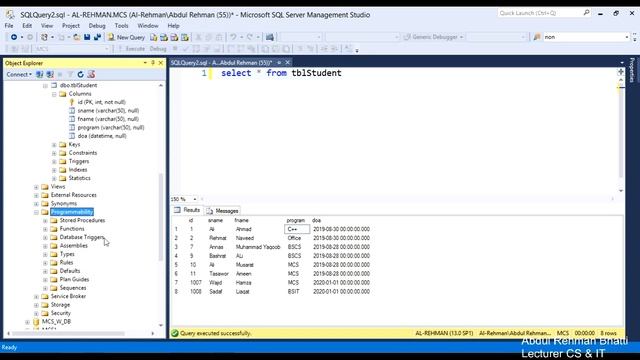Expand the Security folder node

click(x=36, y=313)
